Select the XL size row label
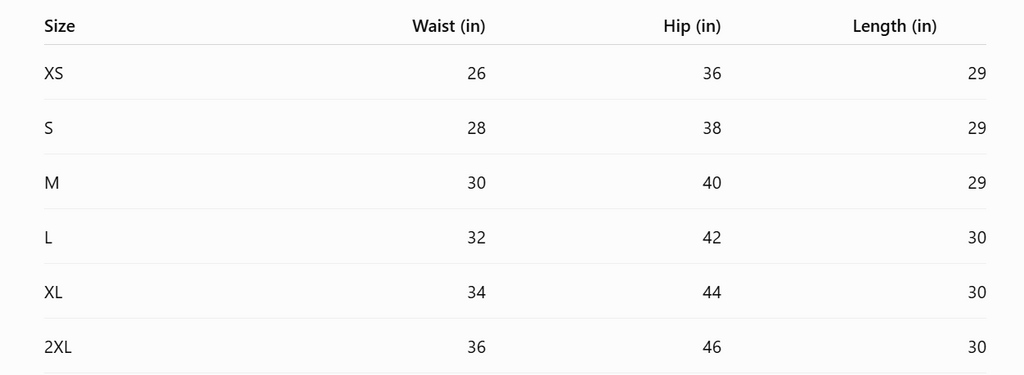This screenshot has height=375, width=1024. click(54, 293)
